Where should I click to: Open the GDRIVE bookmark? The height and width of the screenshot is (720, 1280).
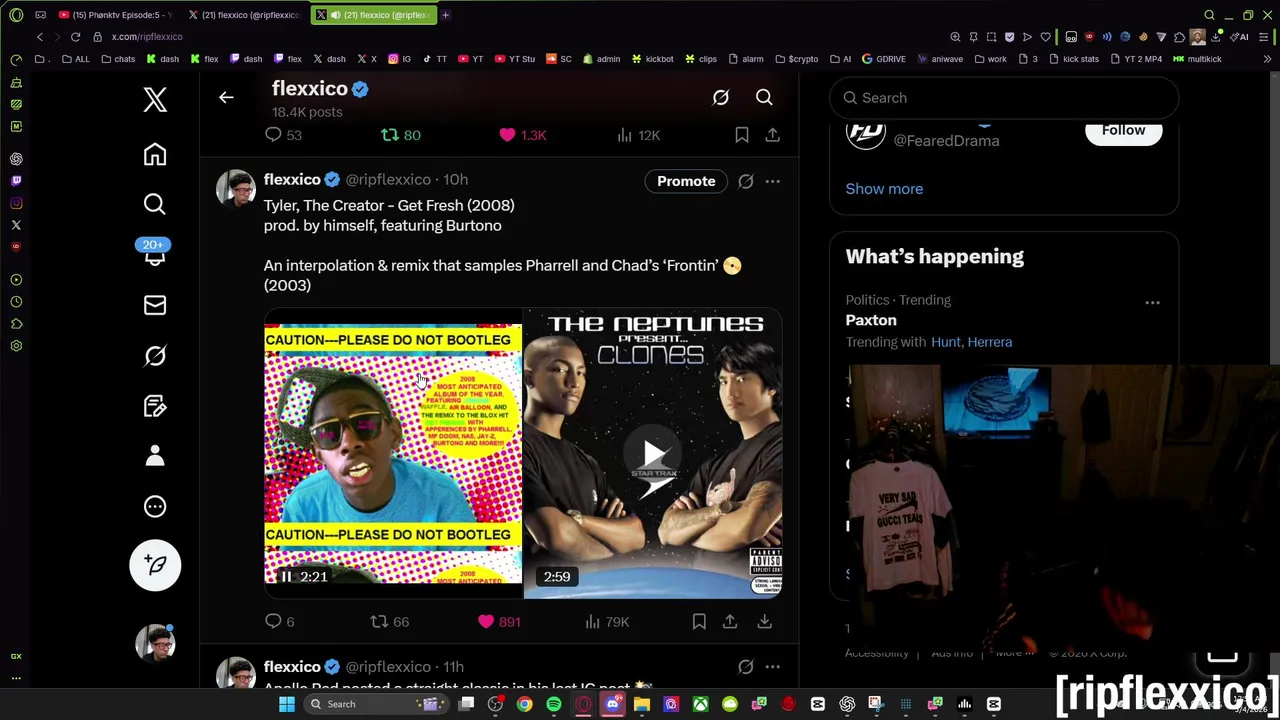(x=883, y=59)
